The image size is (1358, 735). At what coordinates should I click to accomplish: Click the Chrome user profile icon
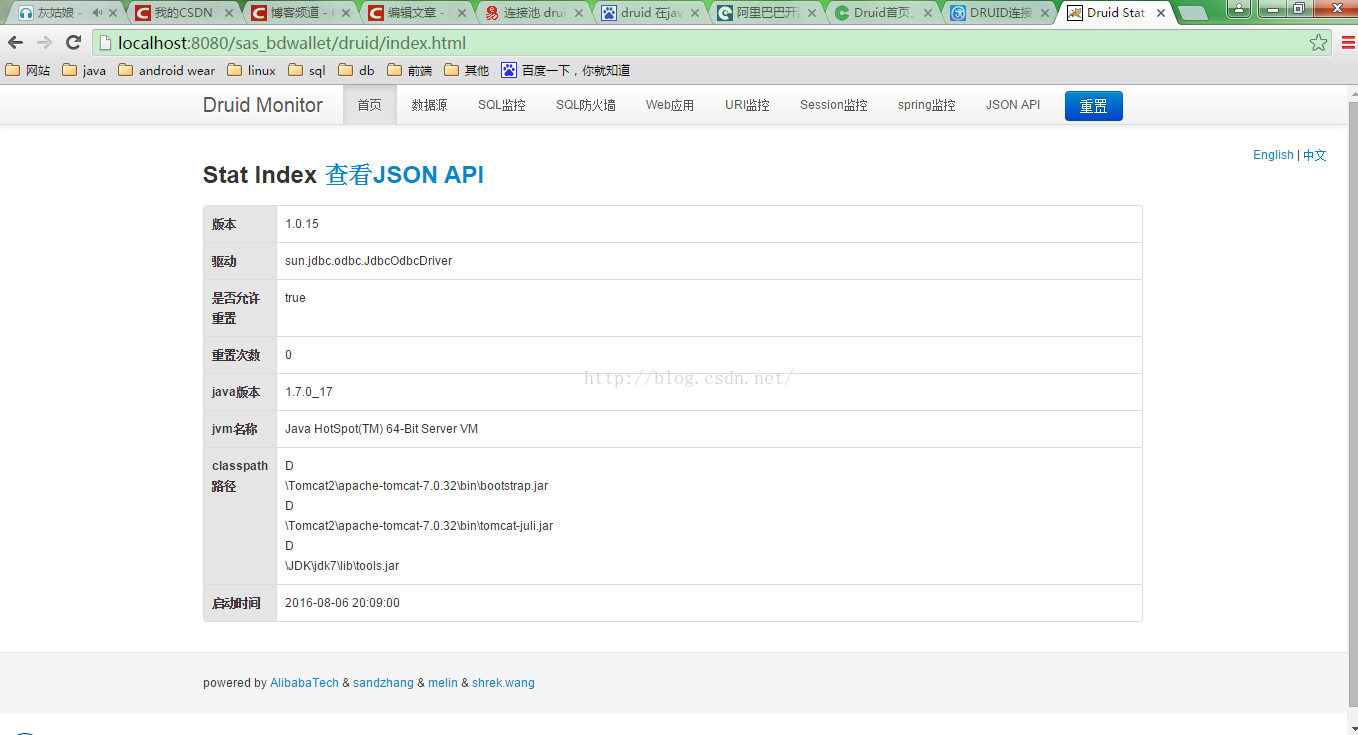1238,8
